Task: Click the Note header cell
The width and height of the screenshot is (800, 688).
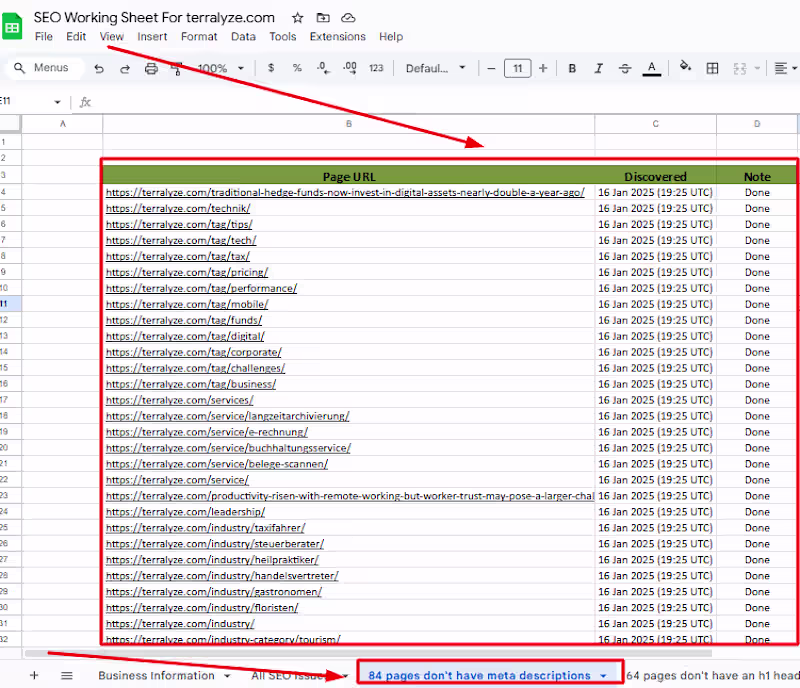Action: coord(757,177)
